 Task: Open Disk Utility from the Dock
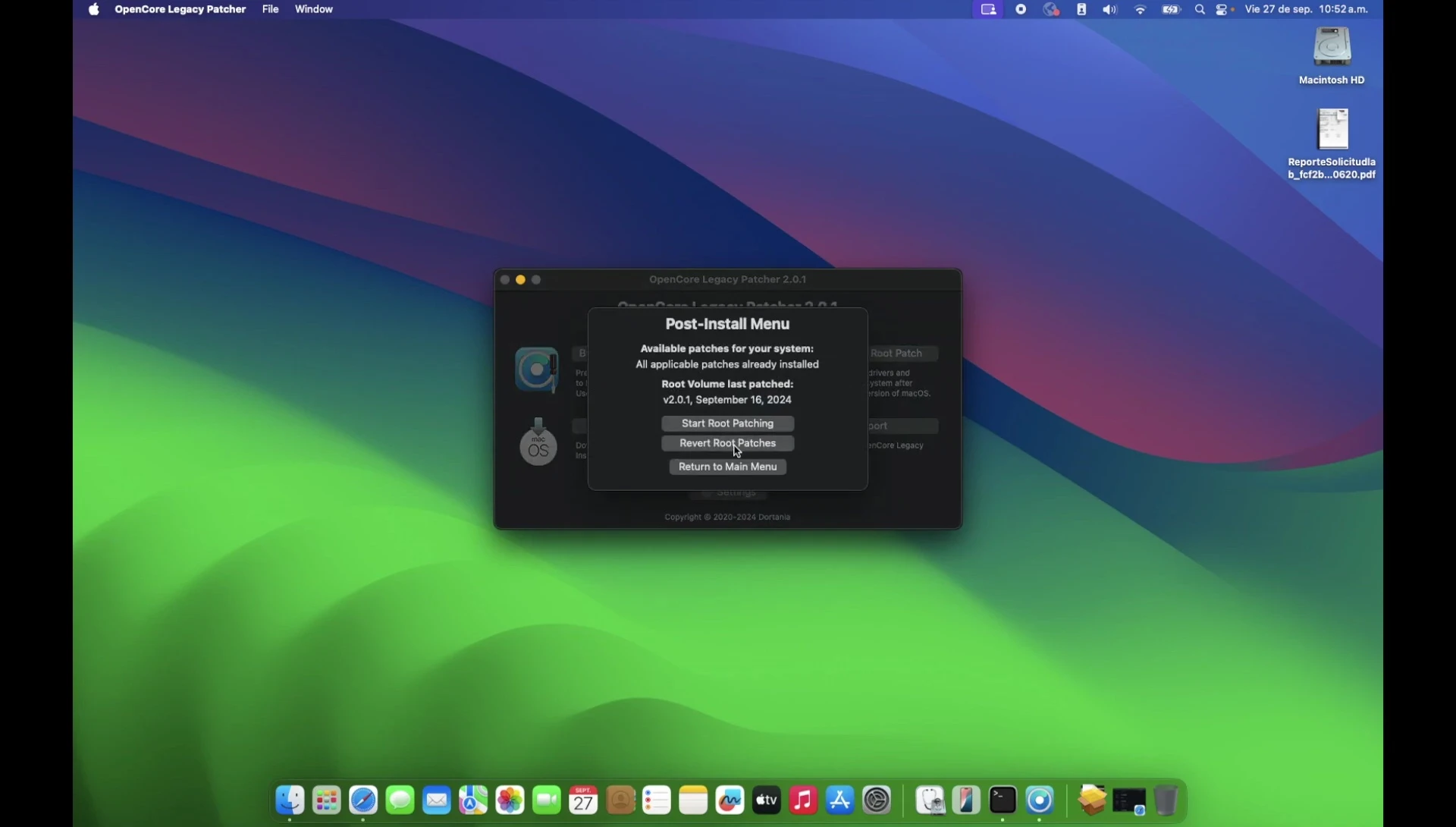click(x=930, y=800)
